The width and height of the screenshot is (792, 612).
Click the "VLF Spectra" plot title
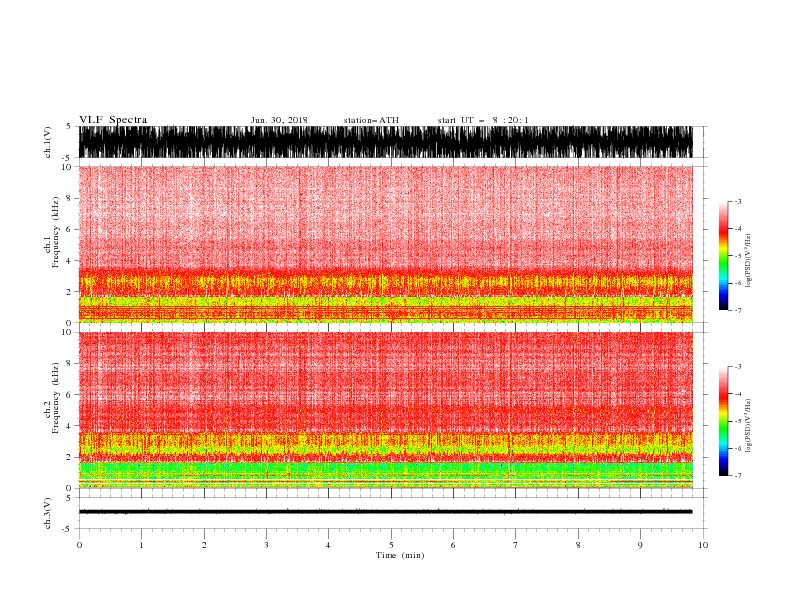(113, 120)
